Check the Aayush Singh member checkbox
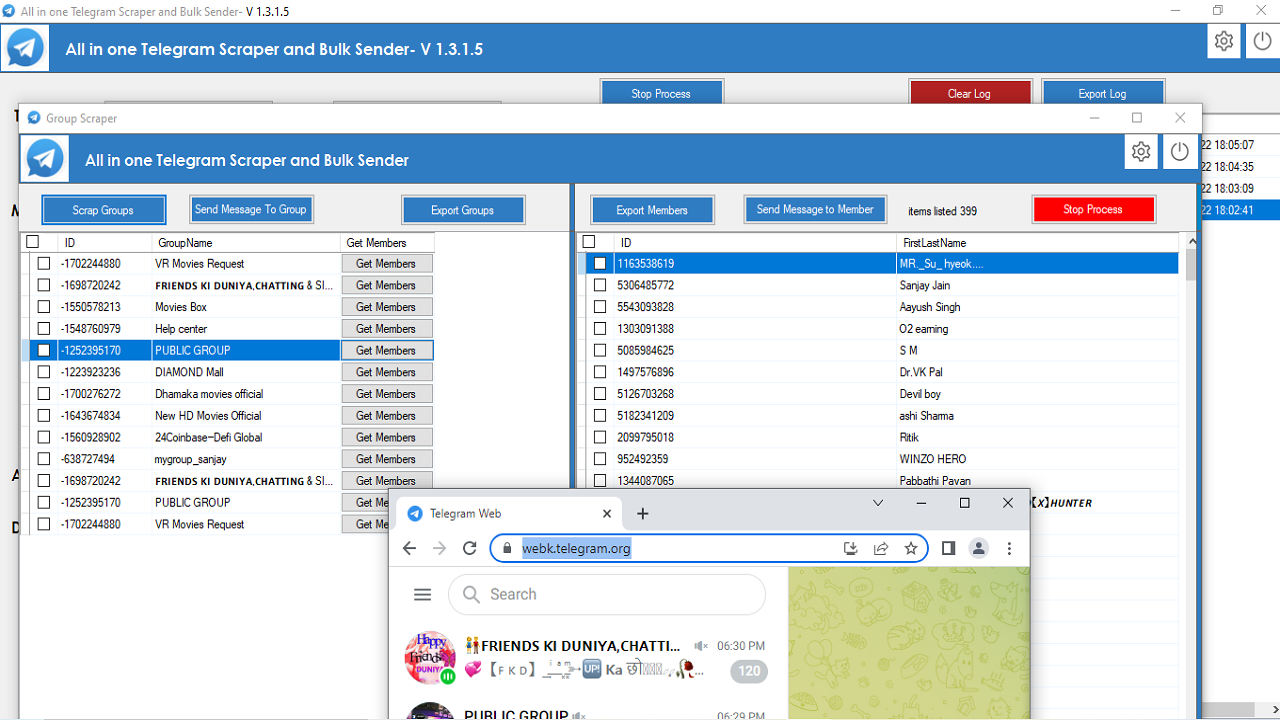The width and height of the screenshot is (1280, 720). [600, 307]
